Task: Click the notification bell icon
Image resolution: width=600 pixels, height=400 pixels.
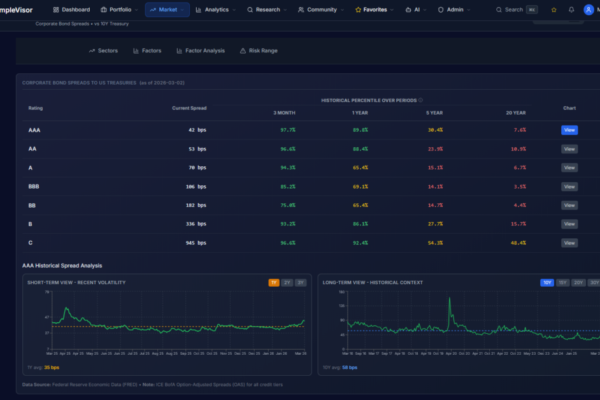Action: [x=569, y=10]
